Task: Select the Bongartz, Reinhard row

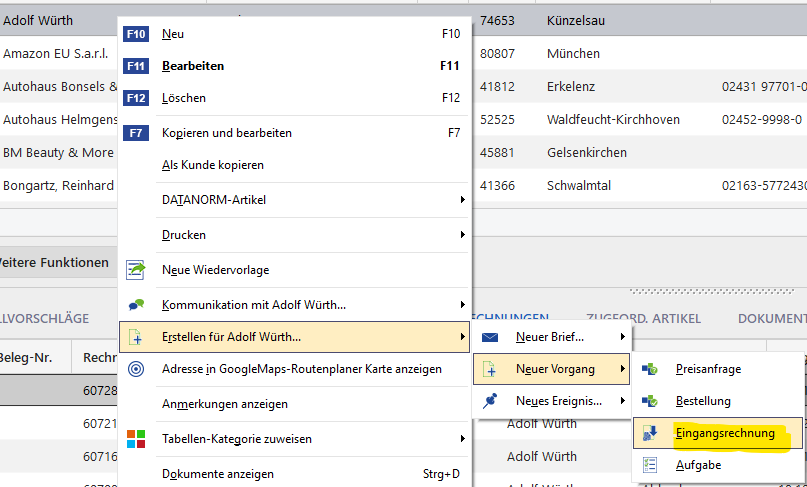Action: tap(404, 185)
